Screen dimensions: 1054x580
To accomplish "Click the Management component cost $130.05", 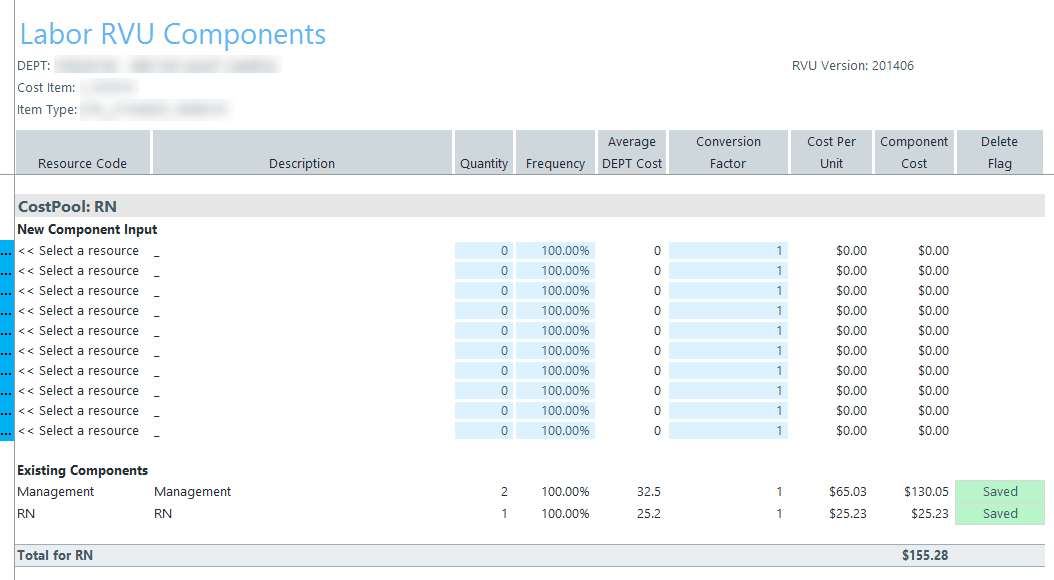I will point(926,491).
